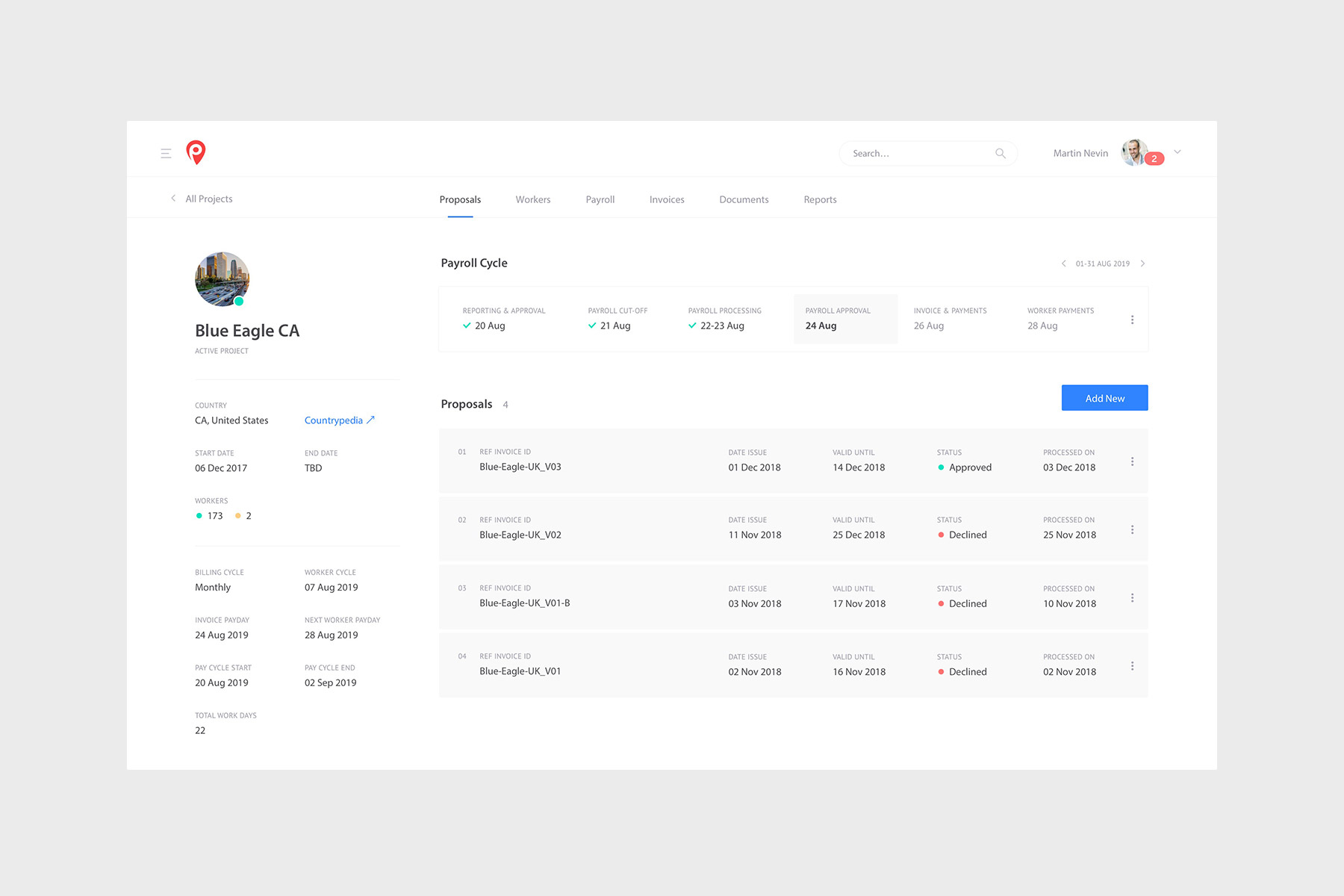
Task: Open options for Blue-Eagle-UK_V01-B proposal
Action: click(x=1133, y=597)
